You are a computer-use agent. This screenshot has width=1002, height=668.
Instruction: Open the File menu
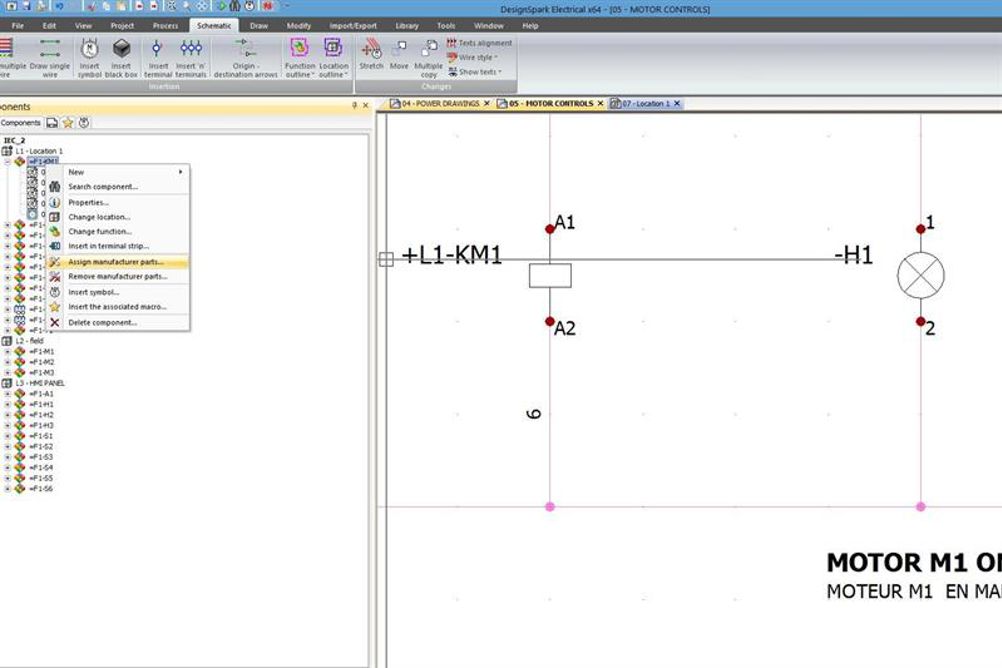[18, 26]
